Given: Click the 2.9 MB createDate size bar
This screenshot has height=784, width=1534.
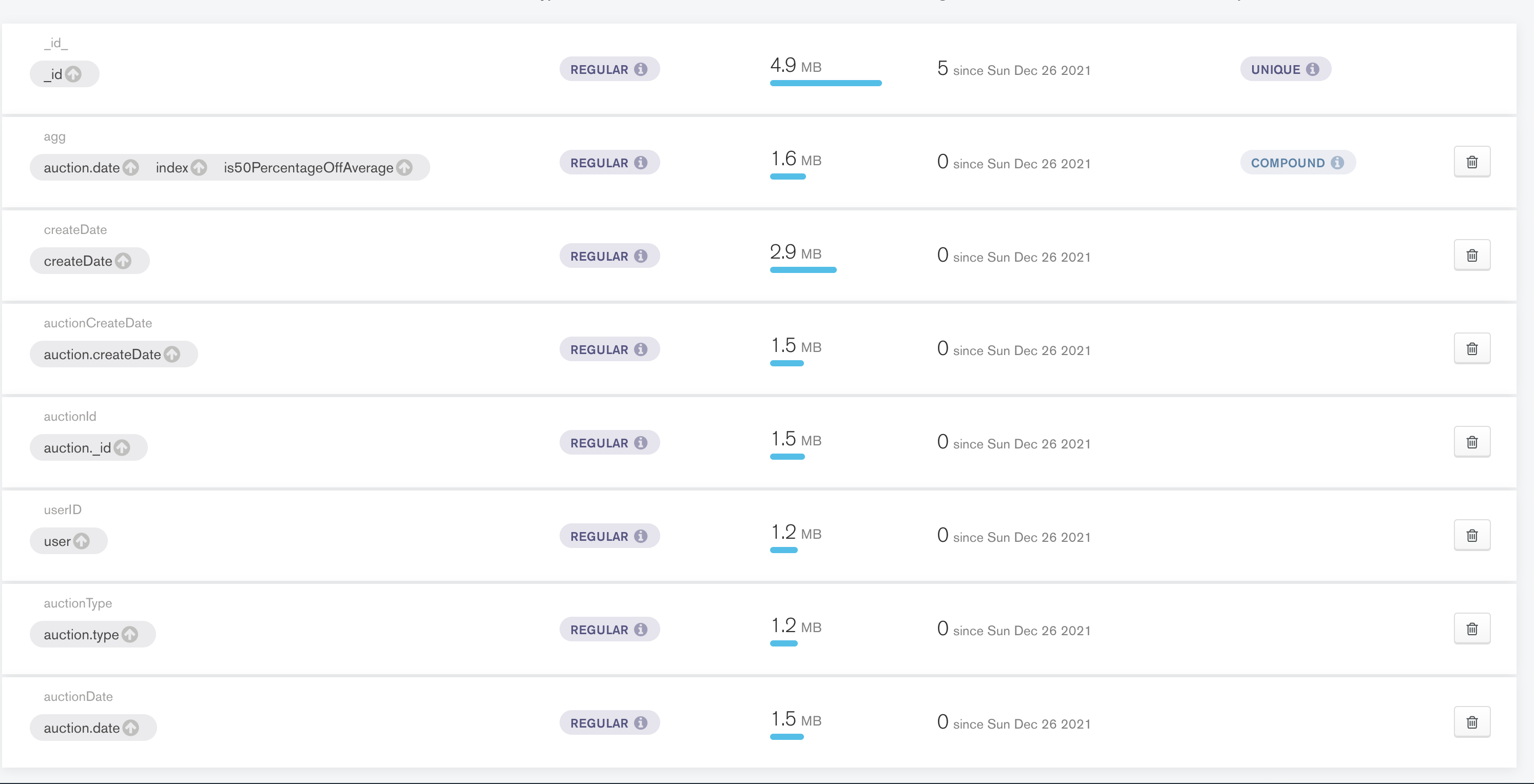Looking at the screenshot, I should click(x=803, y=270).
